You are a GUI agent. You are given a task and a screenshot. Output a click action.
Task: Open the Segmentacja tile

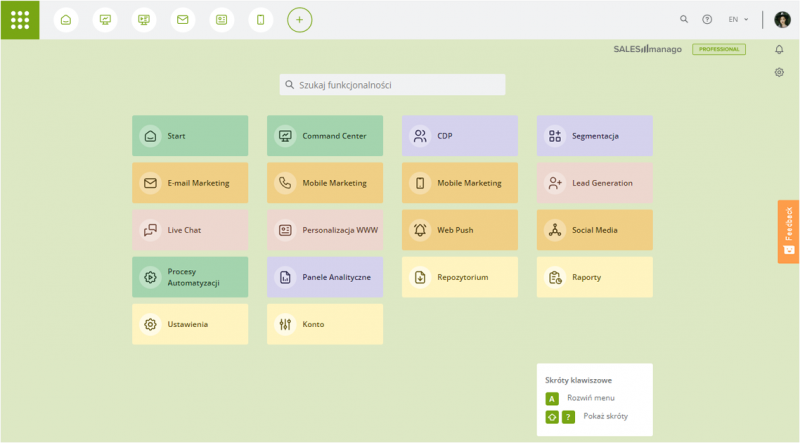click(594, 136)
